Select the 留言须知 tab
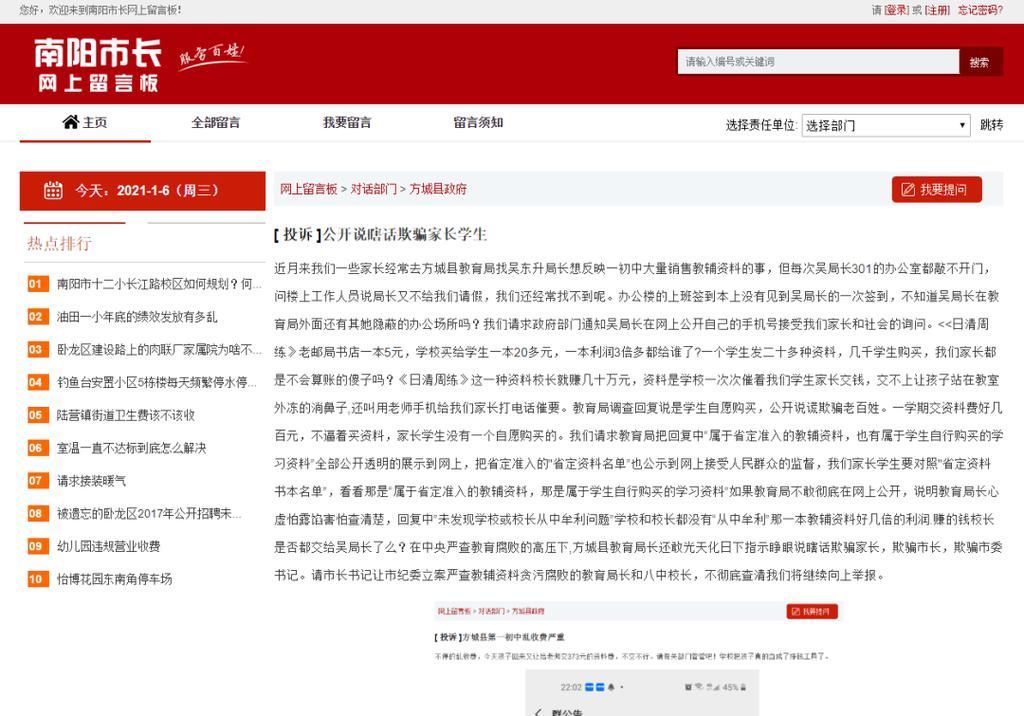This screenshot has height=716, width=1024. (x=478, y=122)
